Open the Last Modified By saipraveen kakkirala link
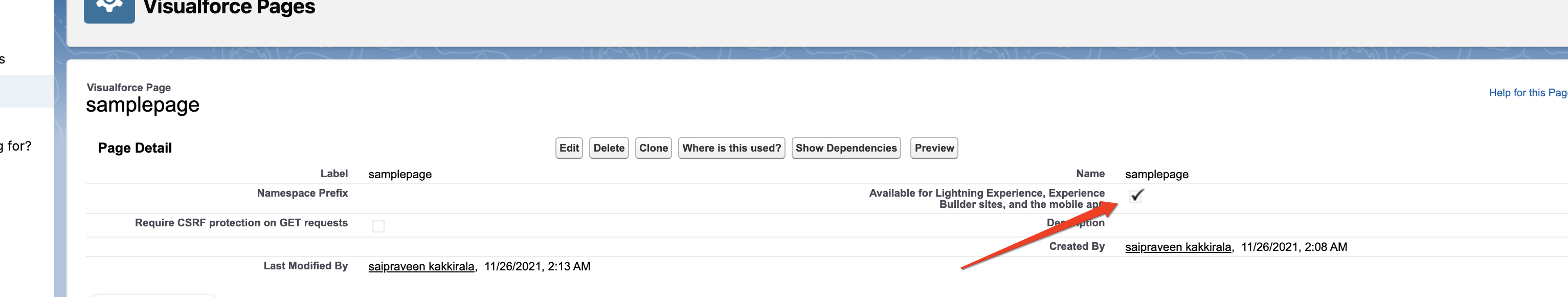This screenshot has height=297, width=1568. point(420,266)
